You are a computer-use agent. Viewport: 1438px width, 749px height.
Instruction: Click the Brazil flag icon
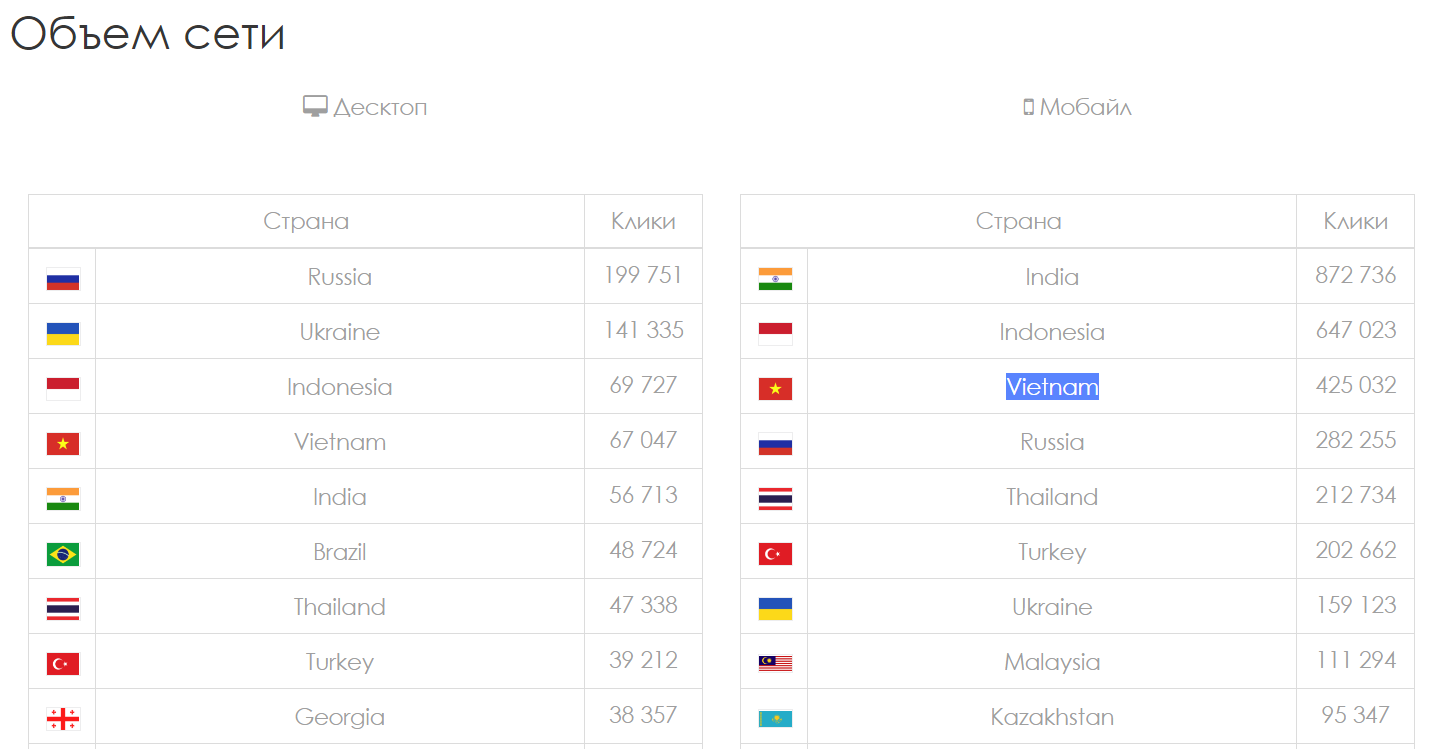[63, 554]
